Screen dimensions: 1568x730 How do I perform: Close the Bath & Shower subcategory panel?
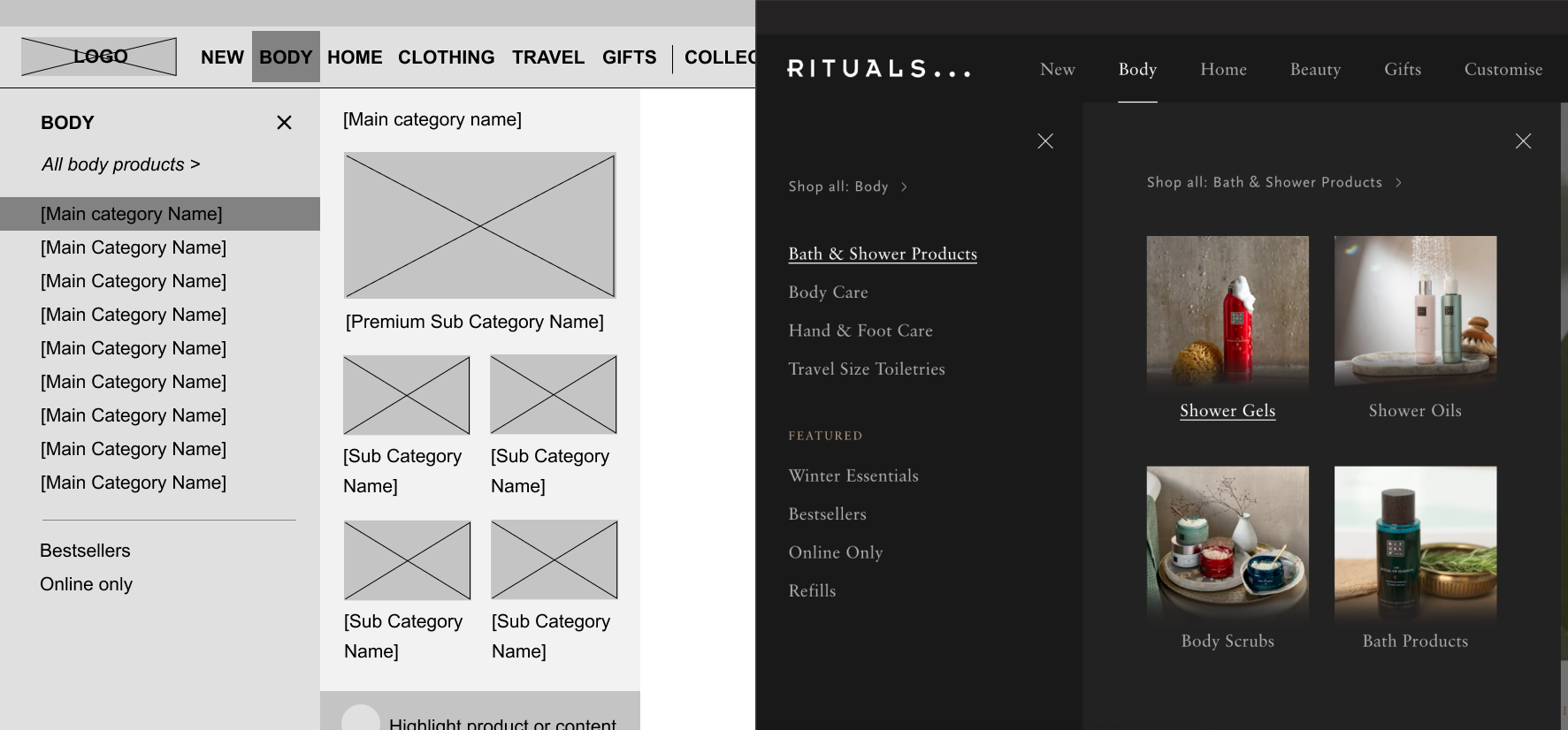1523,141
